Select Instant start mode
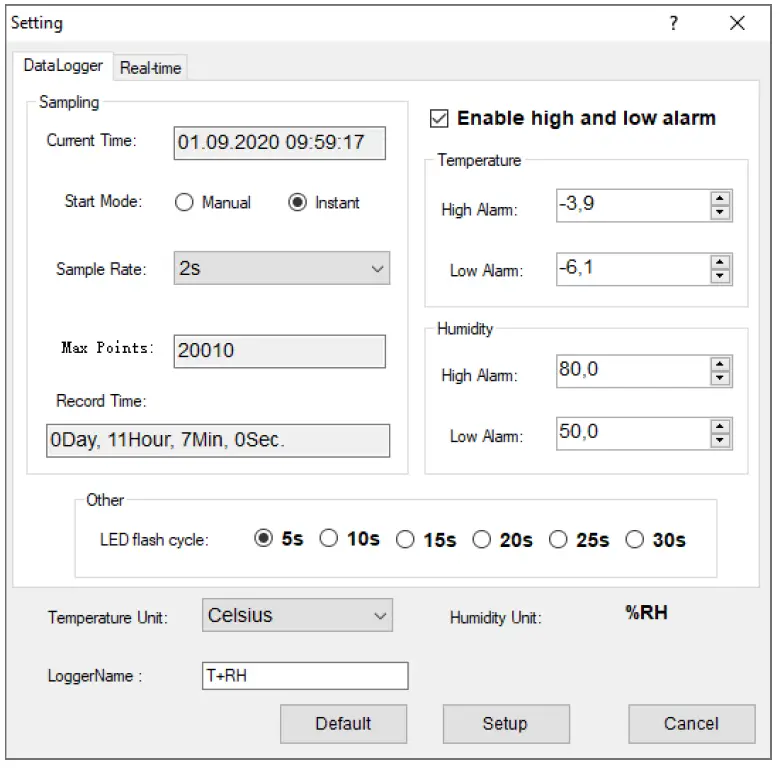This screenshot has height=774, width=784. (x=297, y=202)
